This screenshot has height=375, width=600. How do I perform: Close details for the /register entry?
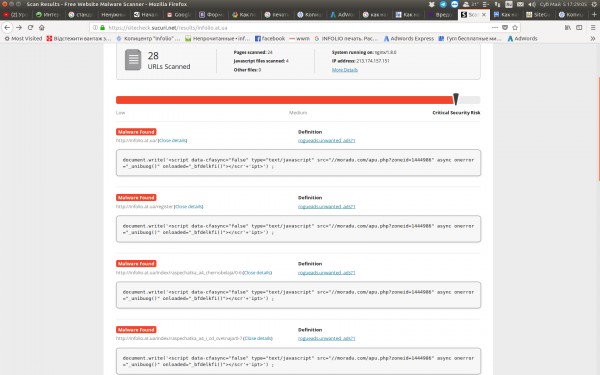189,207
